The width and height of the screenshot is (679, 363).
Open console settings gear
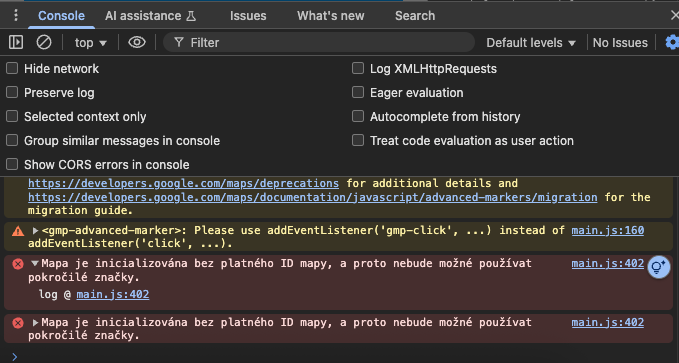pos(672,42)
